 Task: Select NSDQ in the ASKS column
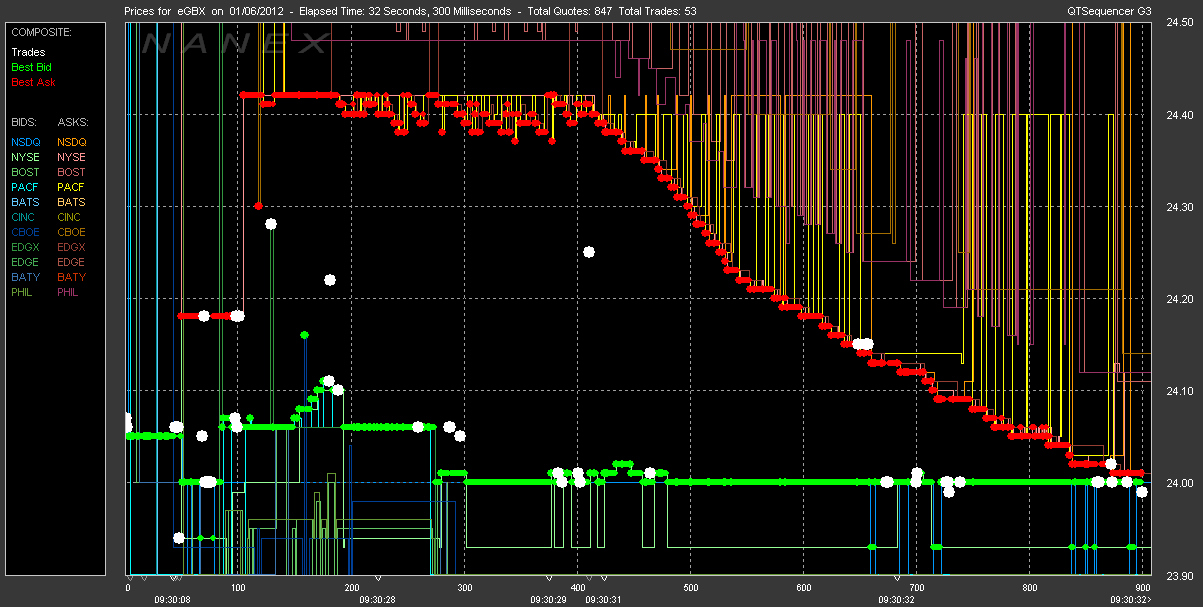(x=72, y=142)
